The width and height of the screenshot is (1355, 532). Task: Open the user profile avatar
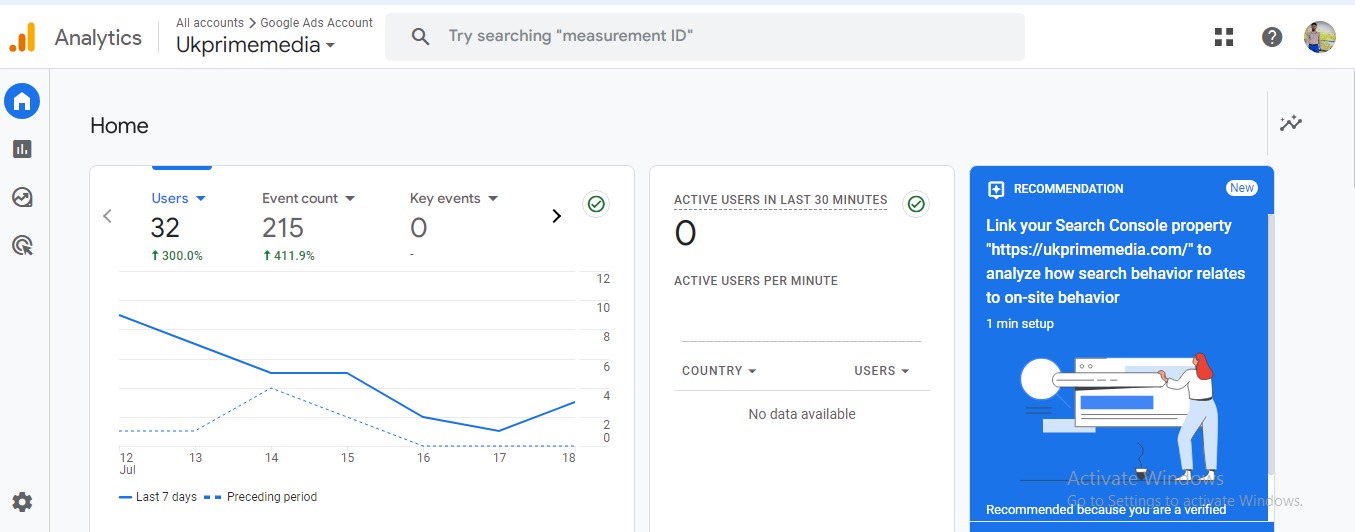pyautogui.click(x=1319, y=37)
